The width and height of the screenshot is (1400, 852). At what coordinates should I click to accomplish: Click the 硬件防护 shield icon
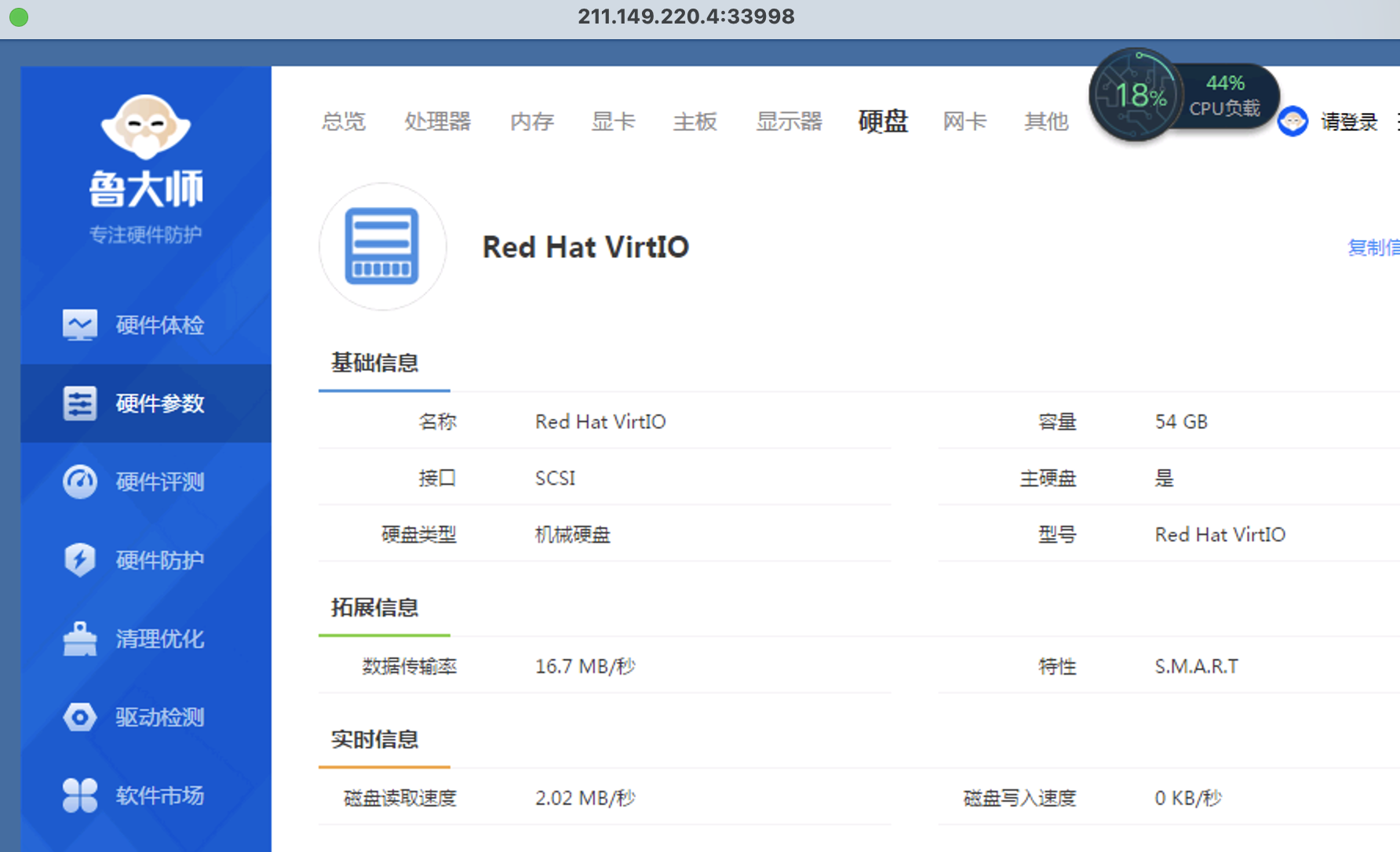[80, 560]
